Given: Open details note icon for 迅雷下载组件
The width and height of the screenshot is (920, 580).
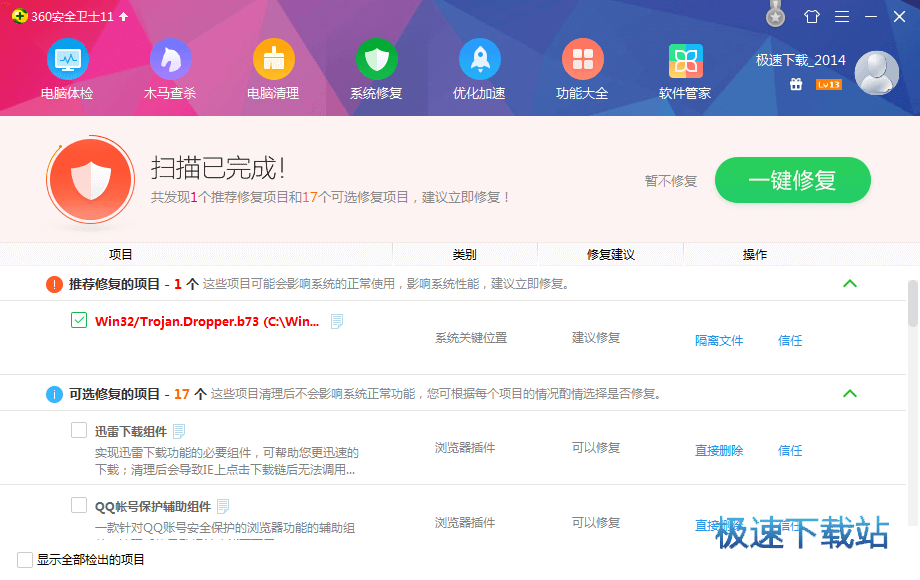Looking at the screenshot, I should (x=180, y=431).
